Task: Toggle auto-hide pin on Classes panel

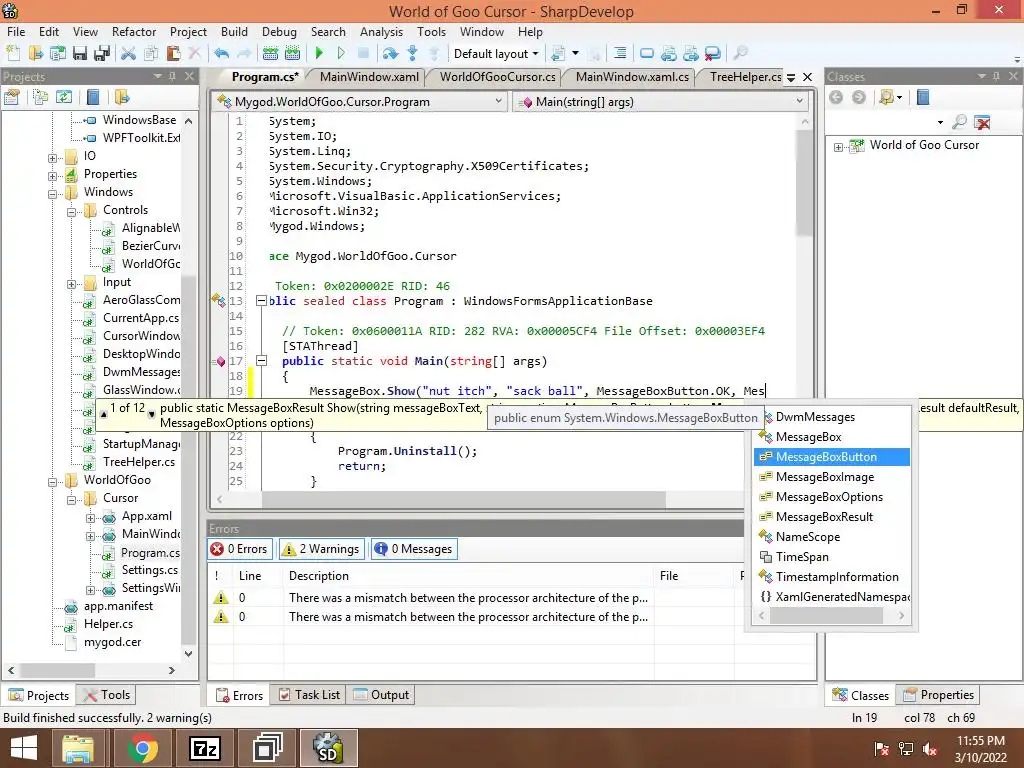Action: tap(996, 76)
